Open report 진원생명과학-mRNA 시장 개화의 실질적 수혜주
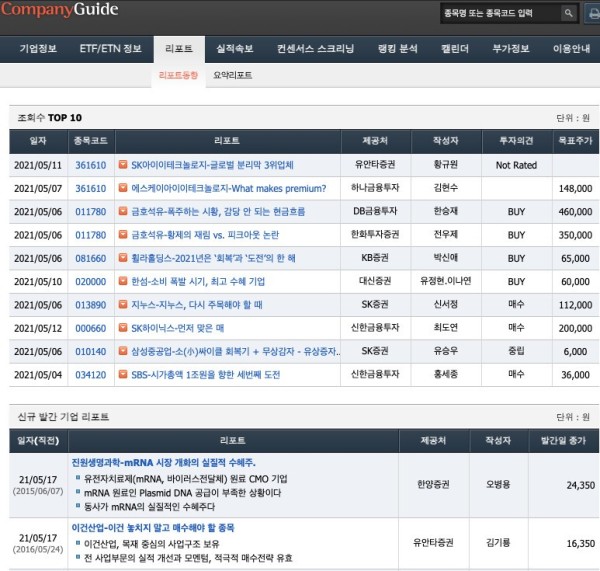This screenshot has width=600, height=571. tap(163, 463)
